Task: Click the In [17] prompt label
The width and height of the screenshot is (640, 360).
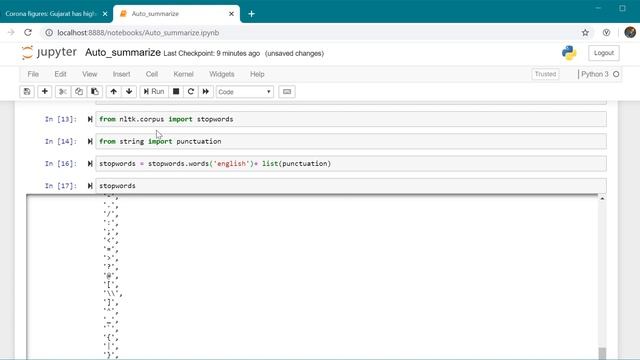Action: coord(61,186)
